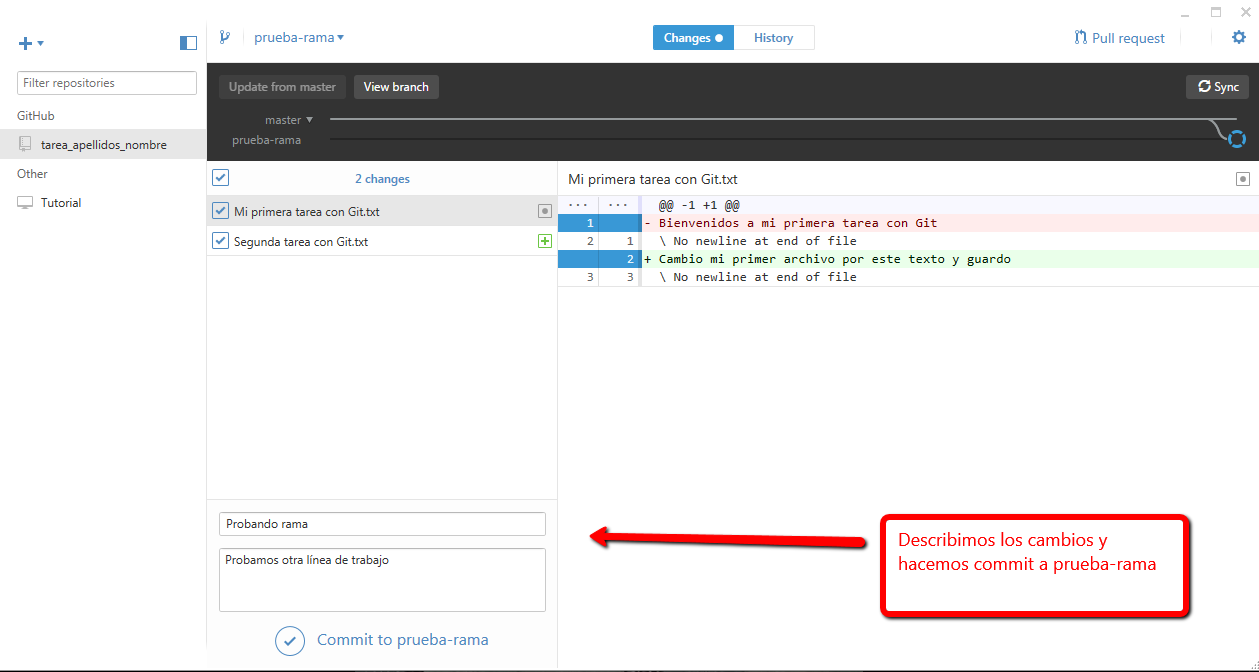Click the prueba-rama current commit circle on graph

(1237, 139)
